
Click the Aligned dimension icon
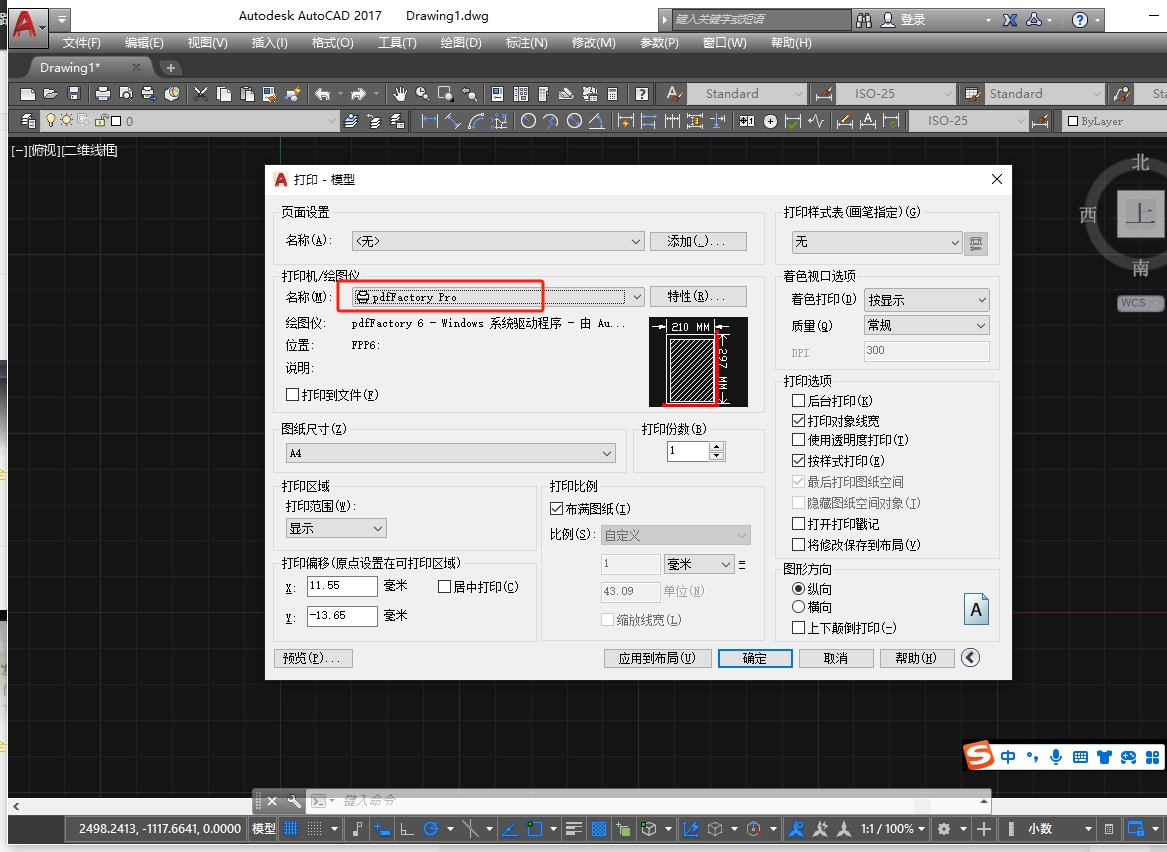coord(453,121)
